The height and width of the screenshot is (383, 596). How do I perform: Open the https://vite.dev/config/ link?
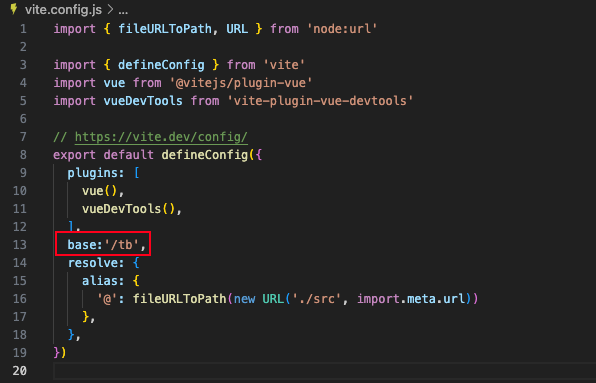pyautogui.click(x=161, y=137)
